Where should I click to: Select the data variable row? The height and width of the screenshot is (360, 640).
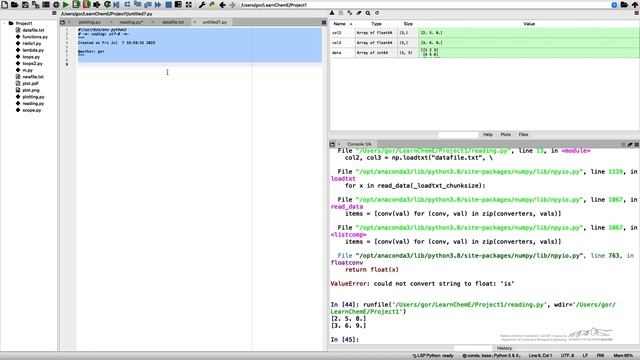click(484, 53)
